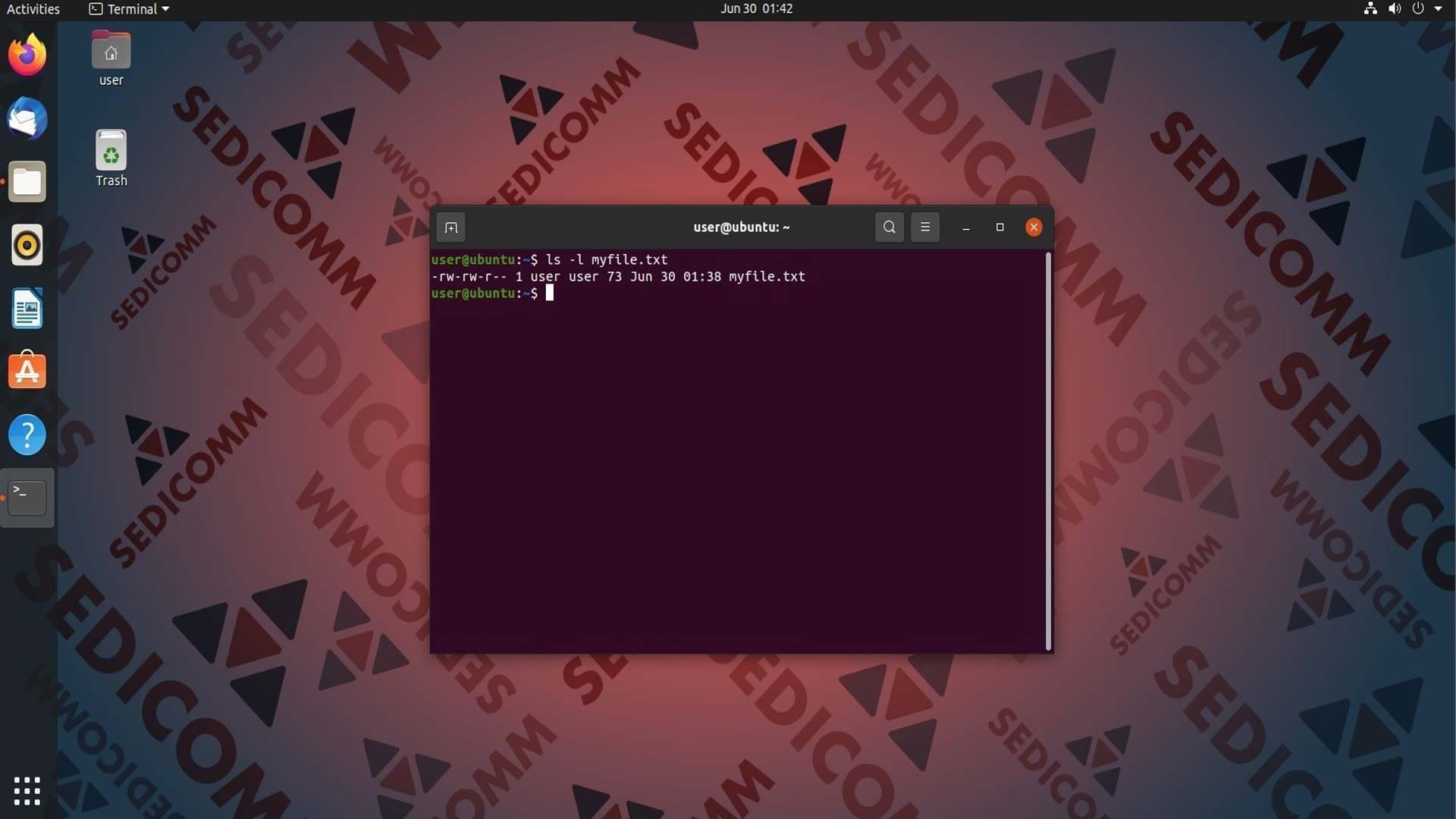Open Files manager in dock
The height and width of the screenshot is (819, 1456).
pos(27,182)
